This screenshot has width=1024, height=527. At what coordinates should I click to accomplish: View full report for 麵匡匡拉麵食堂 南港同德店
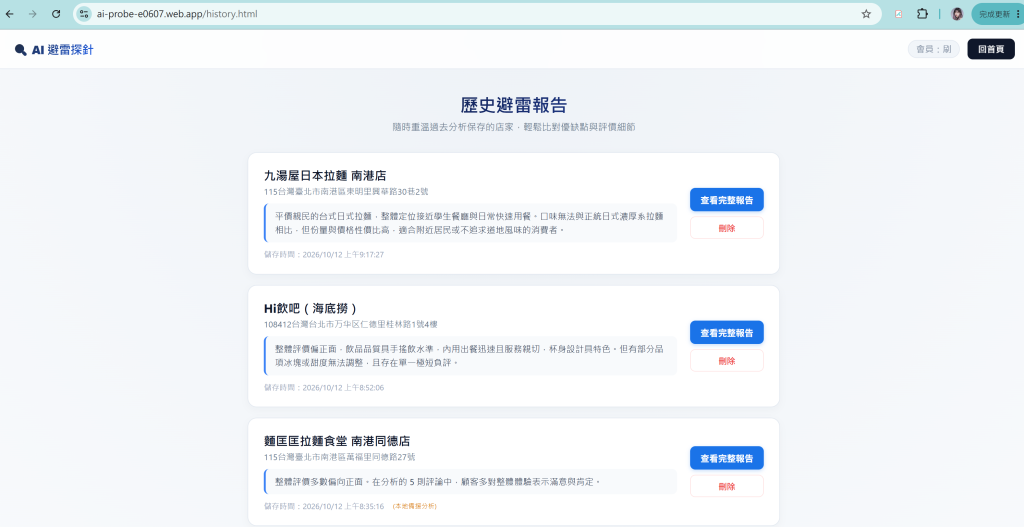pos(726,458)
